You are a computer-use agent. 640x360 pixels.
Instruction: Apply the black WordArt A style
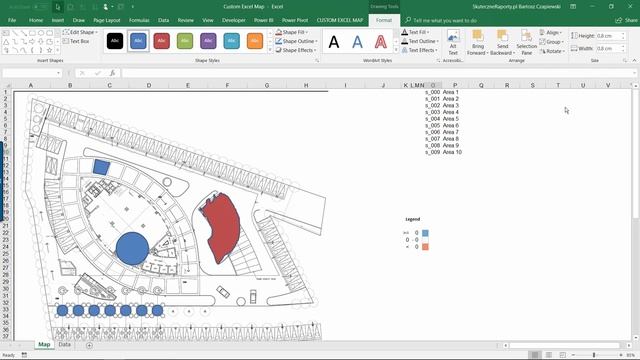tap(334, 42)
